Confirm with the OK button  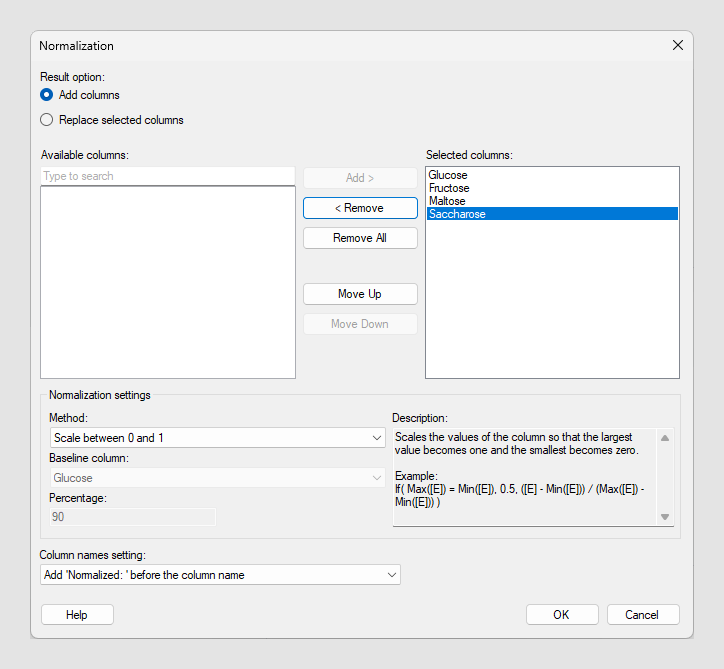(562, 615)
